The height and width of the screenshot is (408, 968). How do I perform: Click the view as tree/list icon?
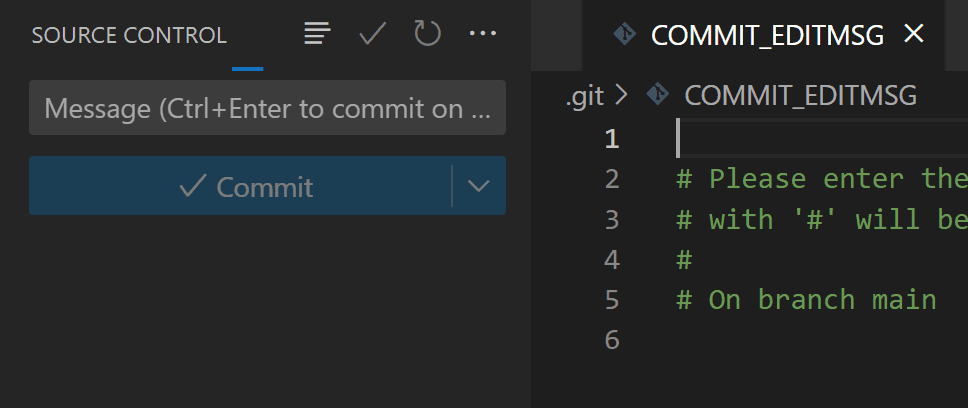tap(317, 34)
